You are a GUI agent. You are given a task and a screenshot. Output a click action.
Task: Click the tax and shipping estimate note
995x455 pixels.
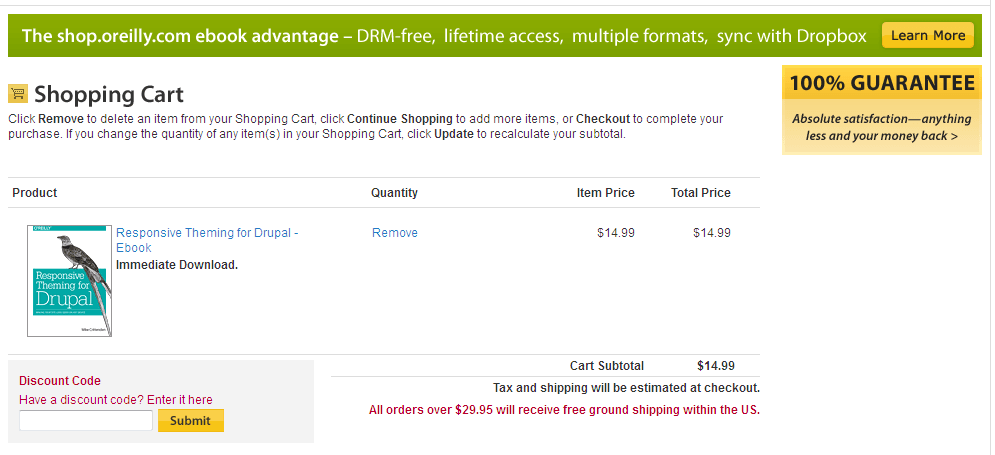click(x=626, y=388)
